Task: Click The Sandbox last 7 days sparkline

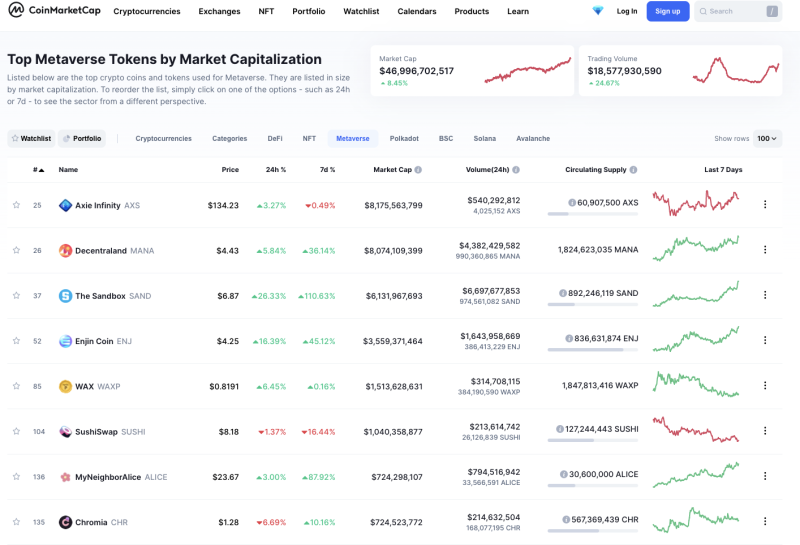Action: tap(696, 294)
